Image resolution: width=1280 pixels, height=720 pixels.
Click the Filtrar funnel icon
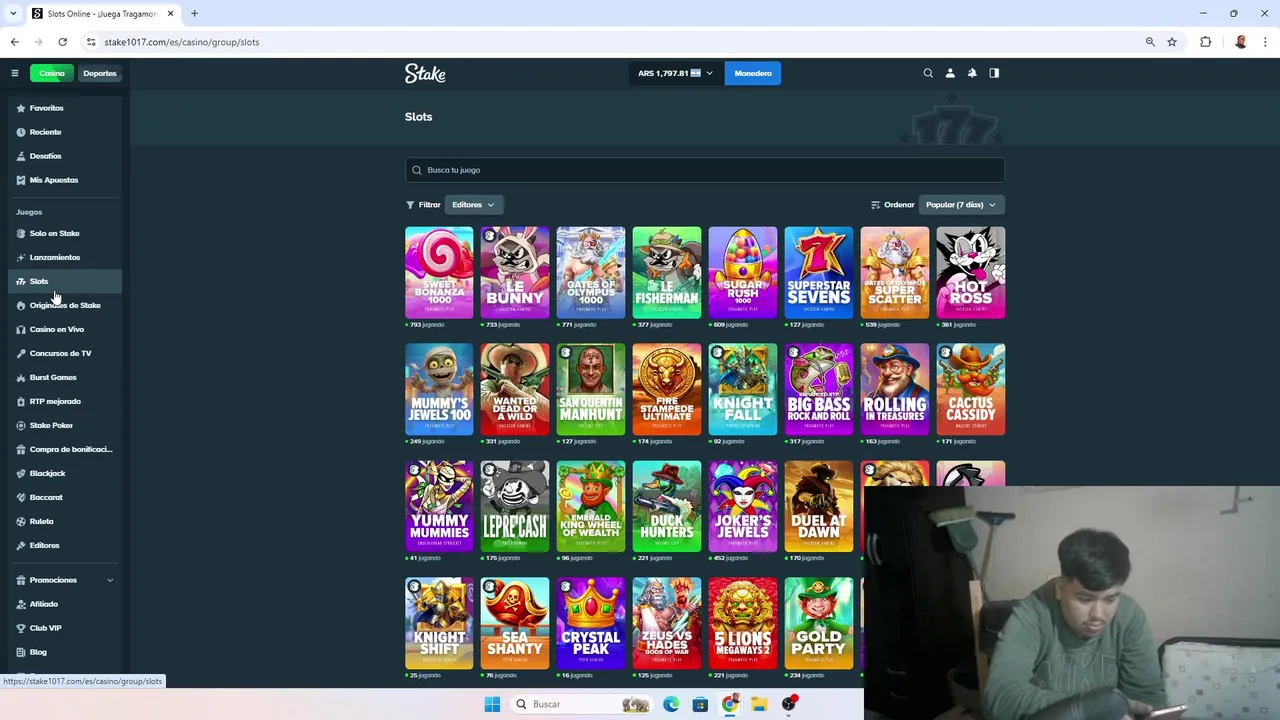click(410, 205)
